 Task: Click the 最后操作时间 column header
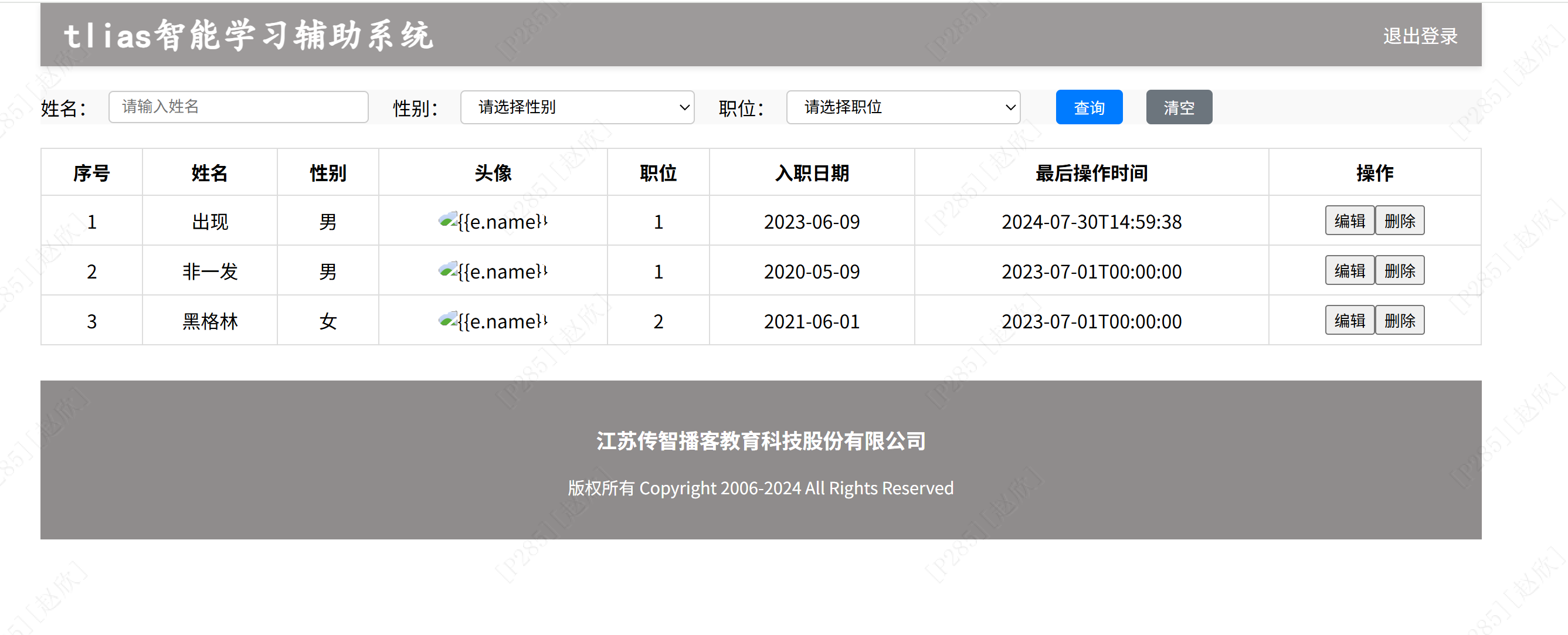coord(1091,173)
